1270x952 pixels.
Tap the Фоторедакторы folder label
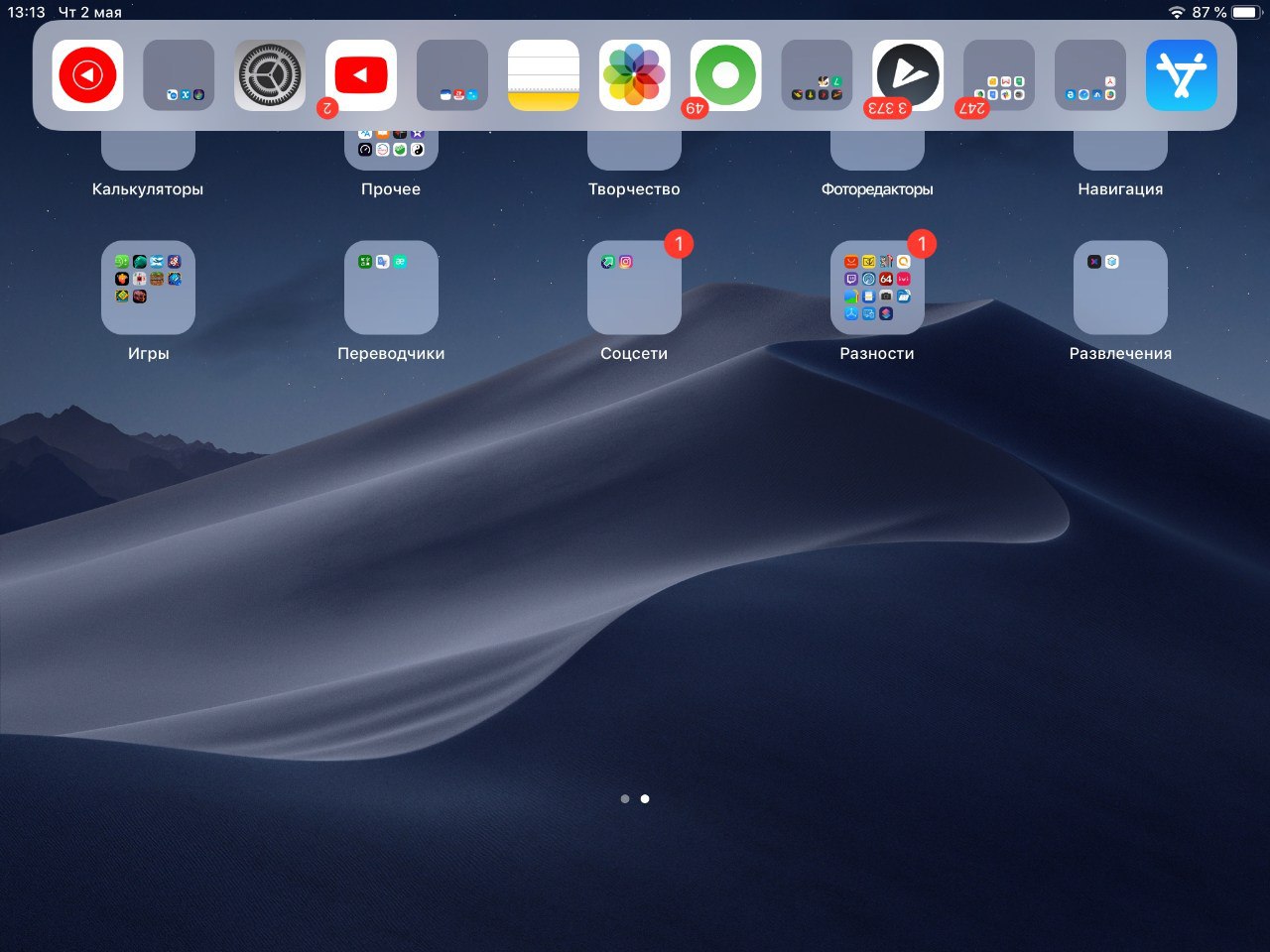click(x=877, y=189)
